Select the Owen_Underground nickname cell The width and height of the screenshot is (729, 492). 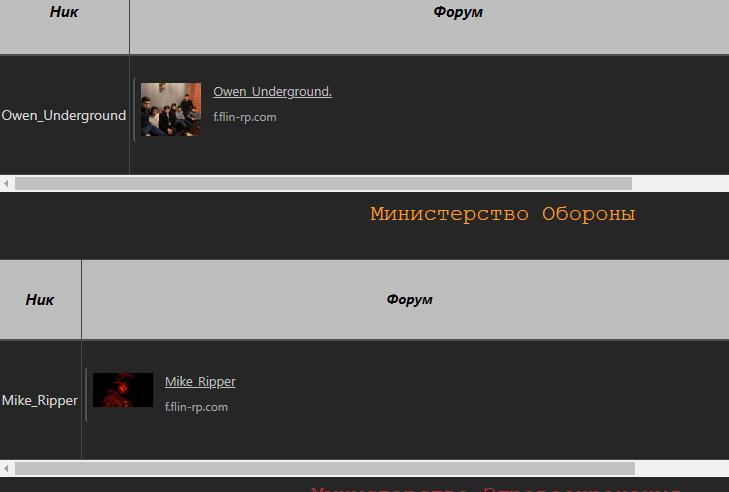[x=64, y=115]
